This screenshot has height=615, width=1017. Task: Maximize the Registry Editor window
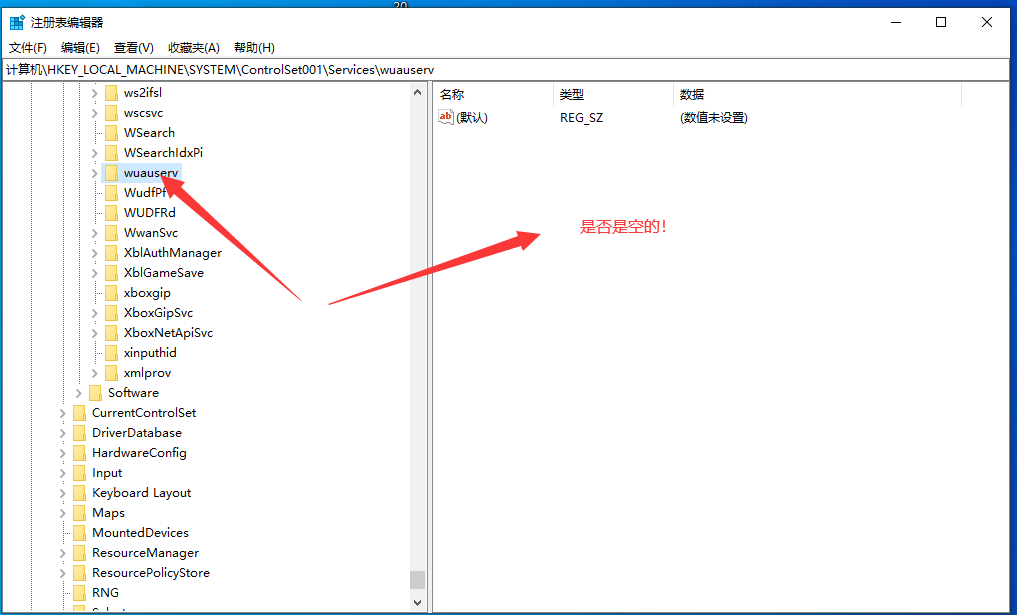tap(941, 23)
